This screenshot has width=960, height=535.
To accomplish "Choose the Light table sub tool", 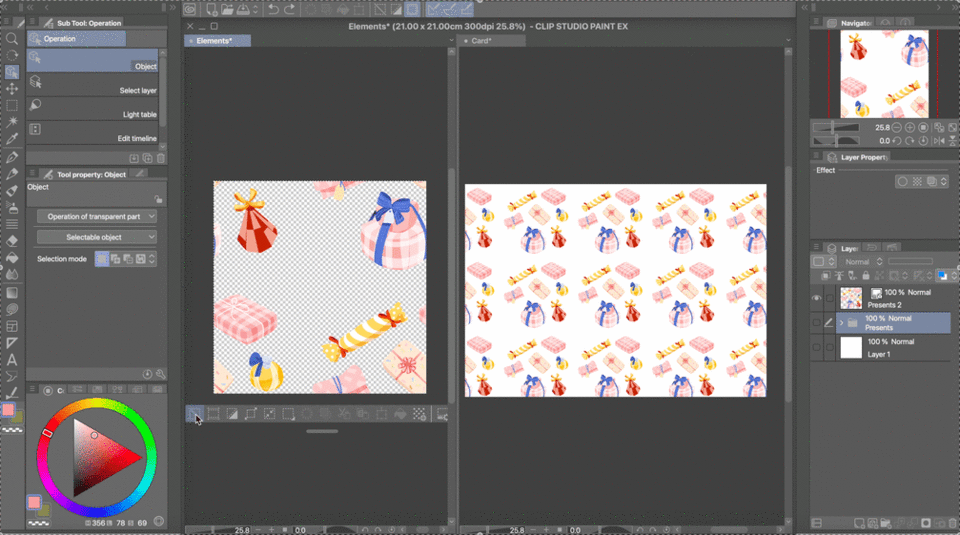I will click(x=92, y=108).
